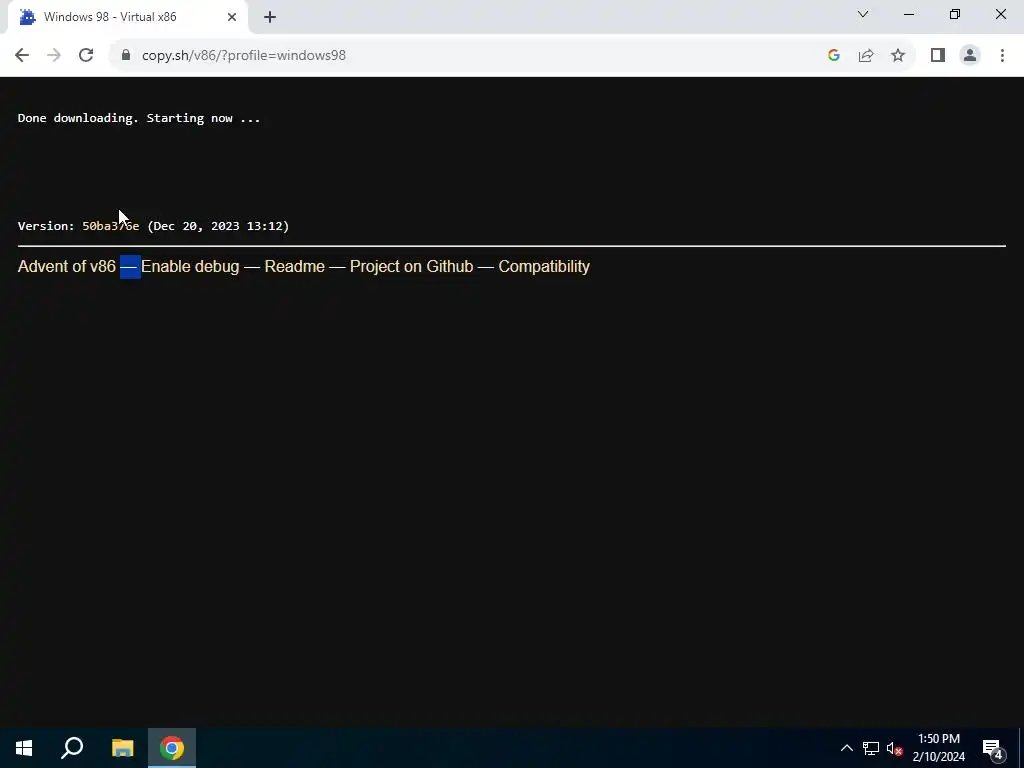Close the Windows 98 - Virtual x86 tab
The height and width of the screenshot is (768, 1024).
coord(232,17)
